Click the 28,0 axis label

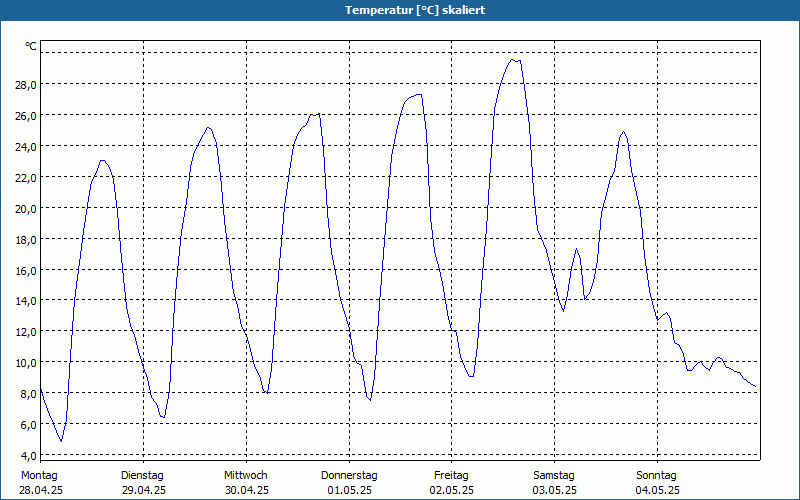[x=26, y=85]
